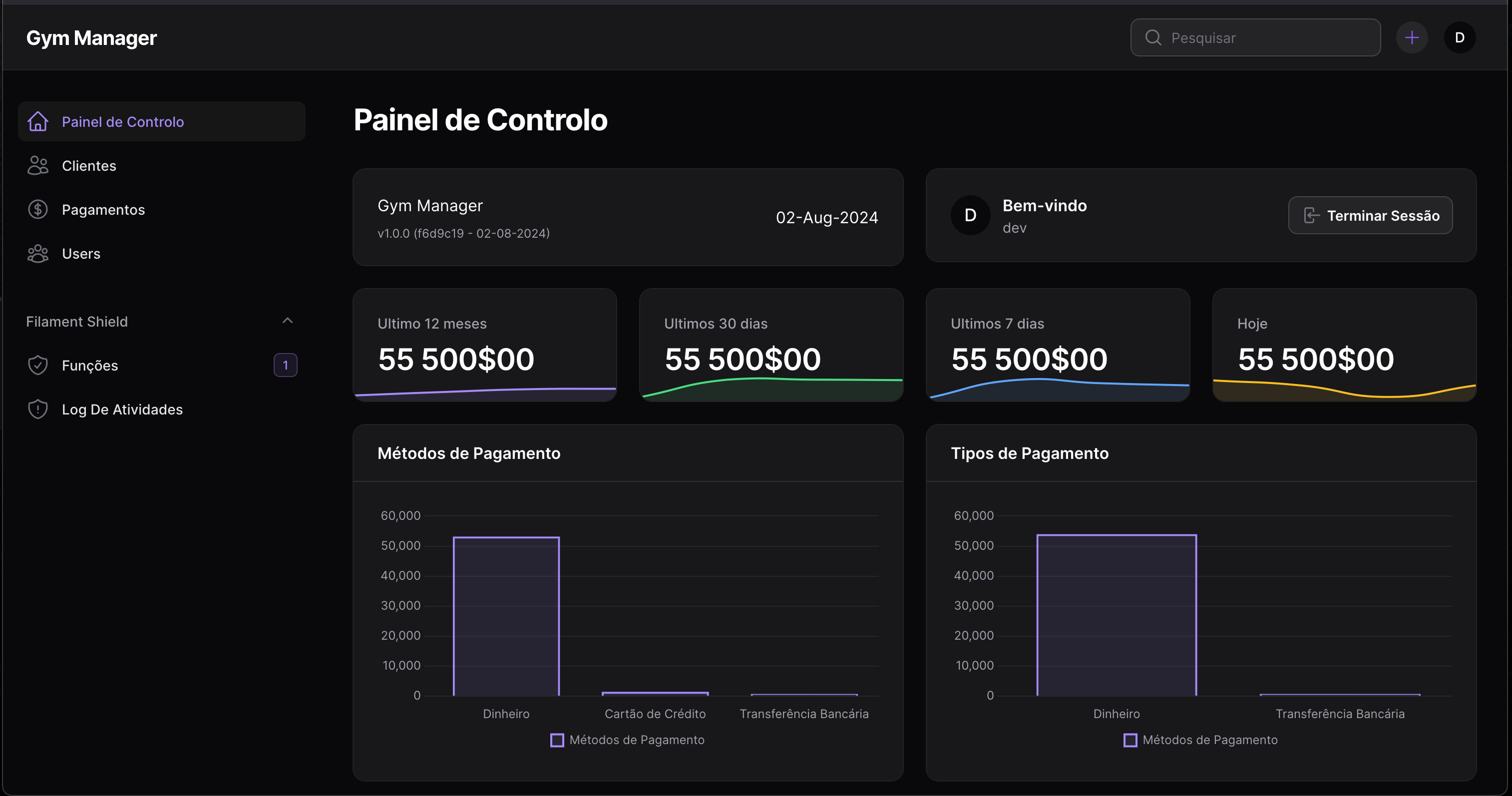This screenshot has height=796, width=1512.
Task: Navigate to Users page
Action: 161,254
